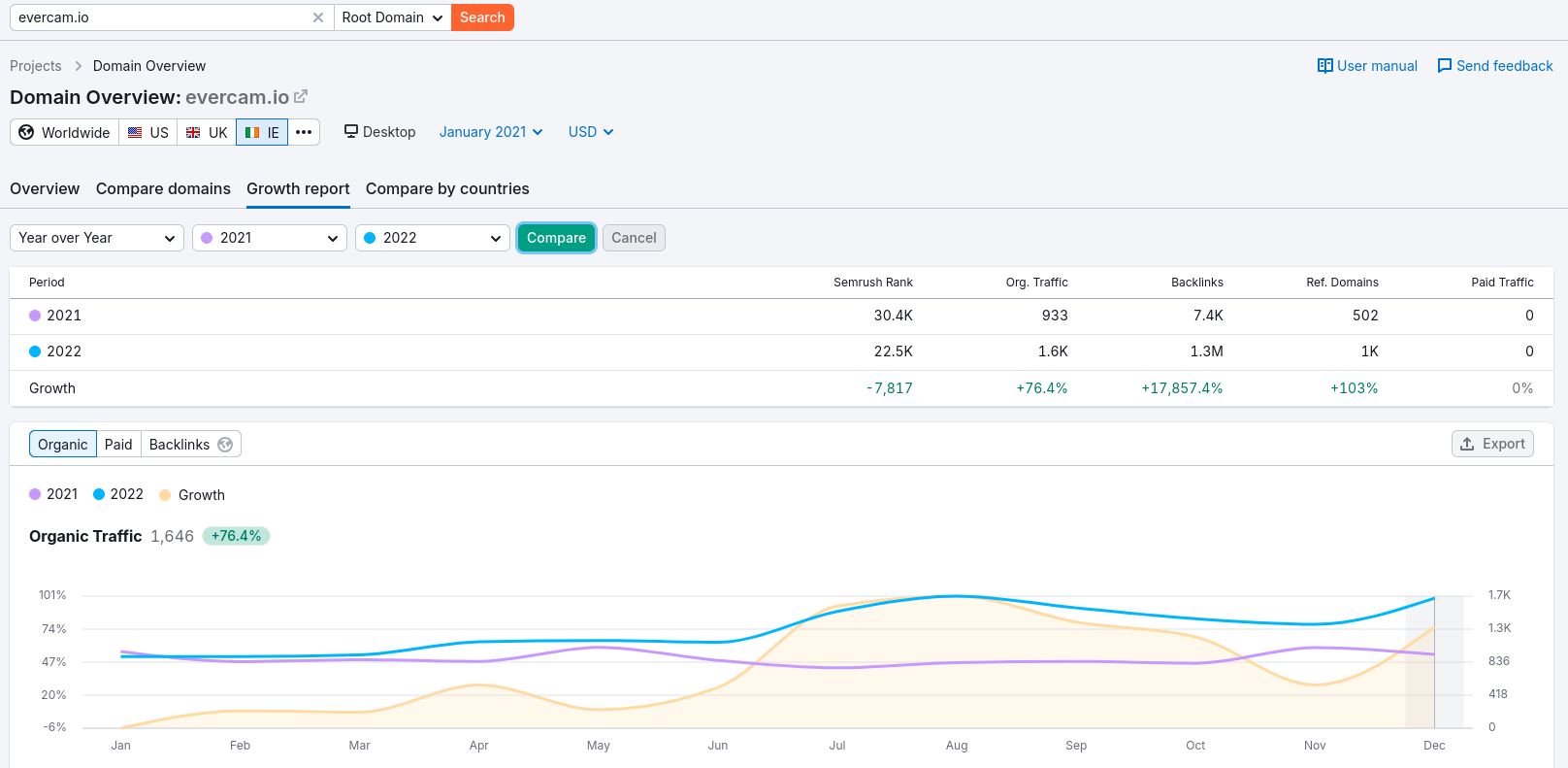
Task: Click Paid Traffic column header
Action: pos(1502,283)
